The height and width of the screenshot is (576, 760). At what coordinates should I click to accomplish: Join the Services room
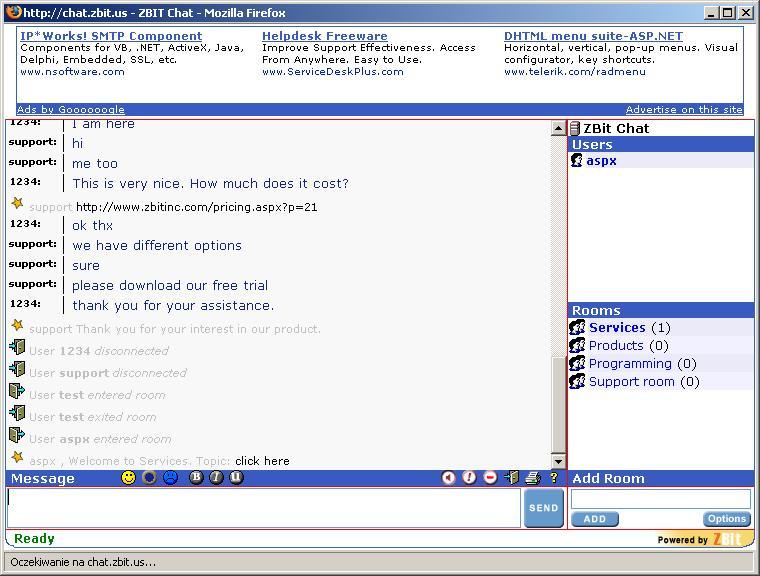pos(661,327)
